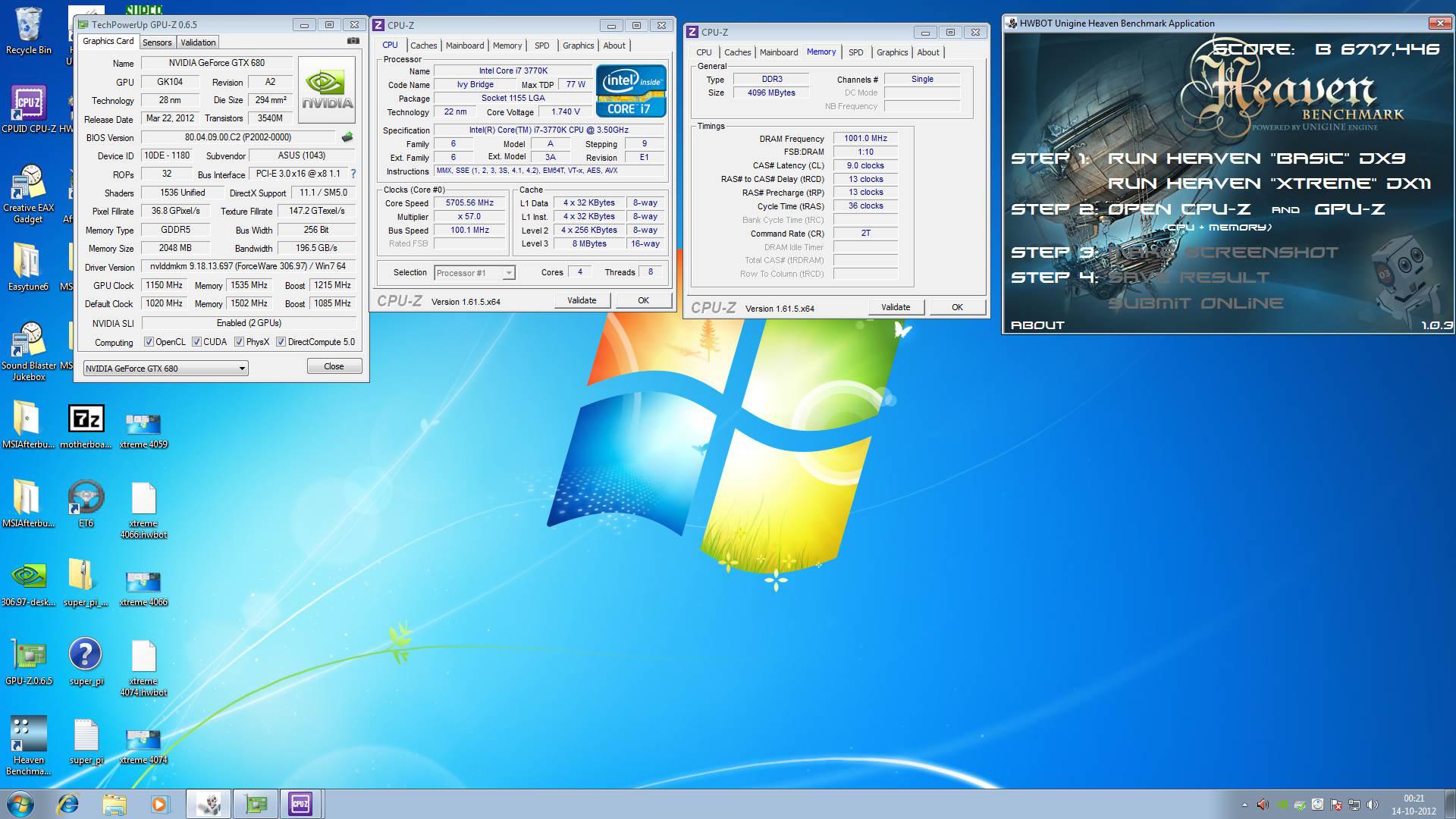Toggle the CUDA checkbox in GPU-Z
Image resolution: width=1456 pixels, height=819 pixels.
196,342
